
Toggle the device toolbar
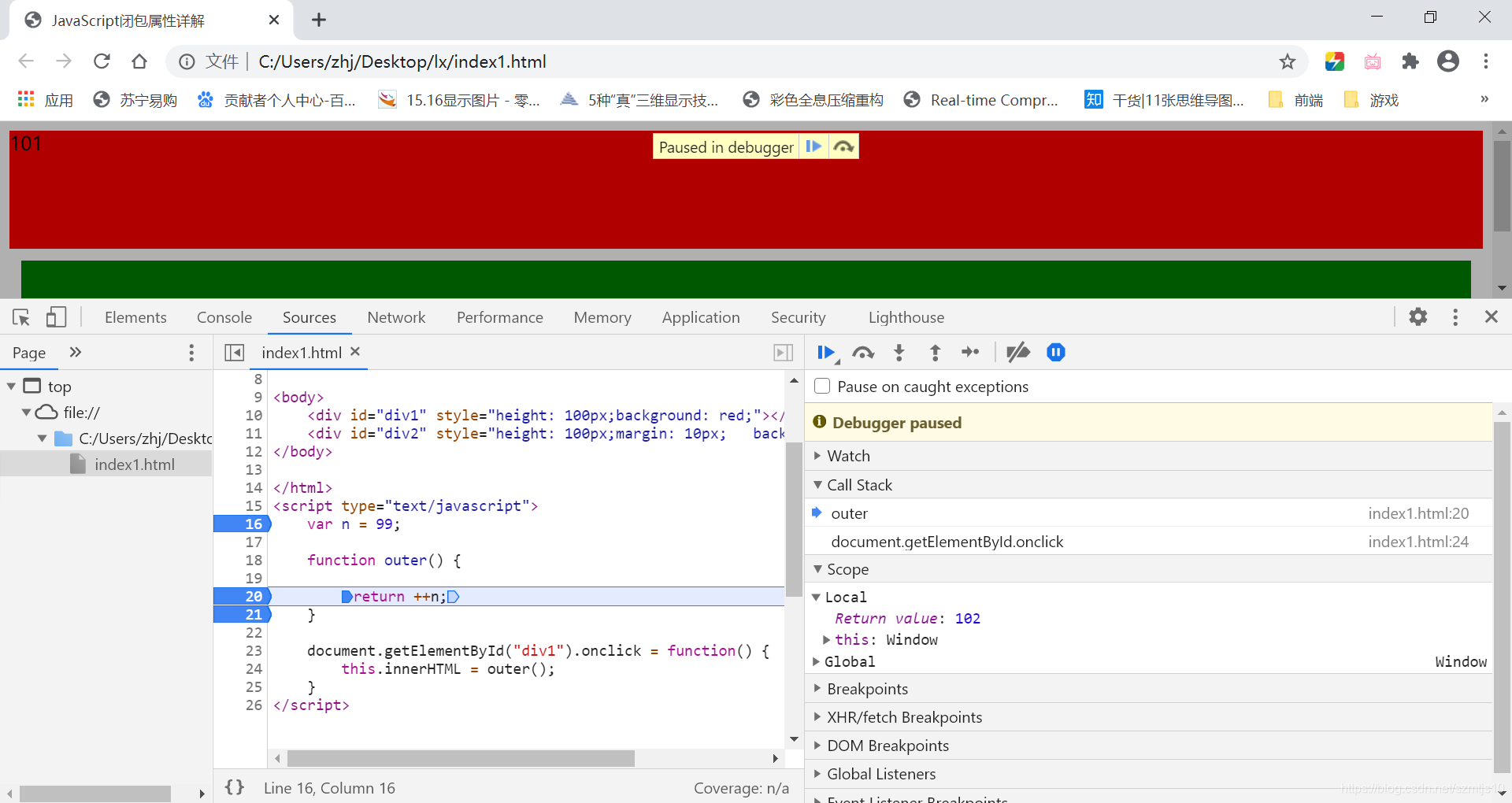[x=56, y=317]
